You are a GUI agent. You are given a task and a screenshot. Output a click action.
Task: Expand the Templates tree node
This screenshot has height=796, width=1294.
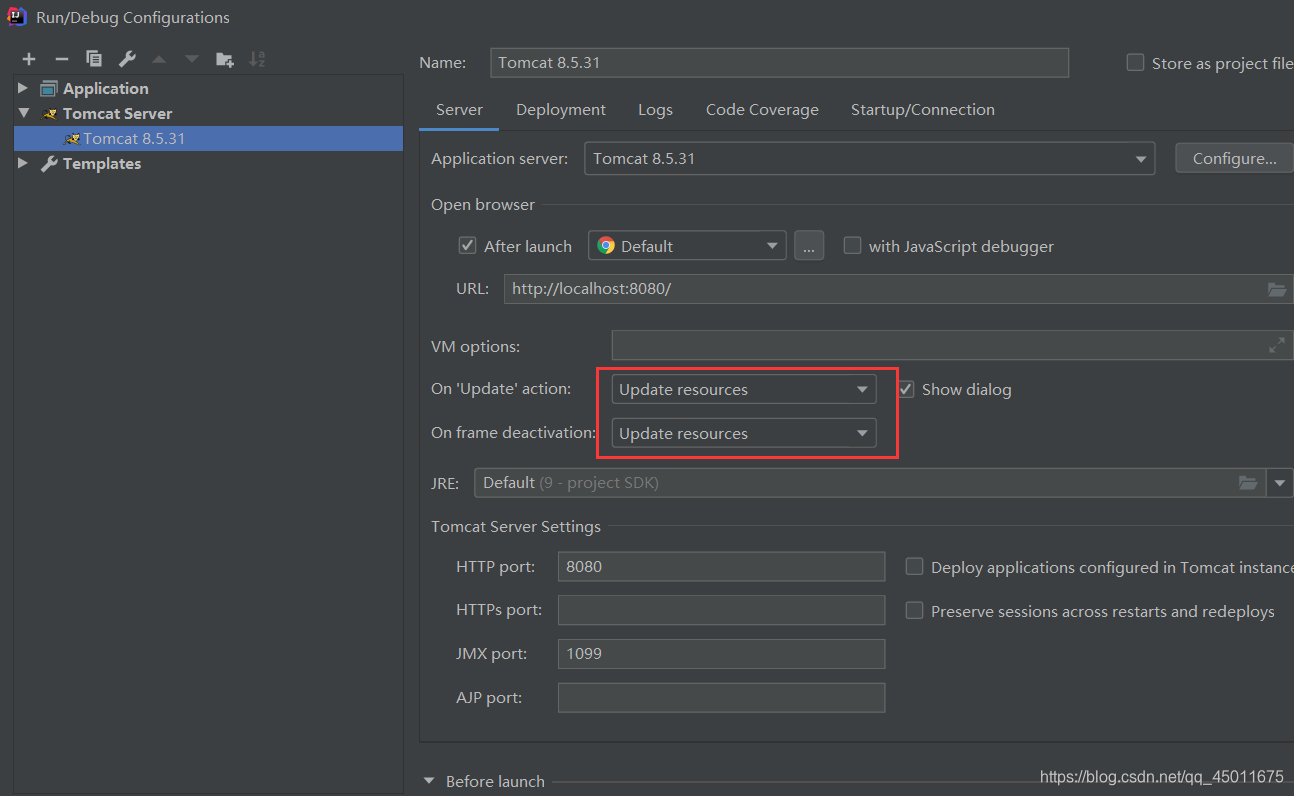23,163
